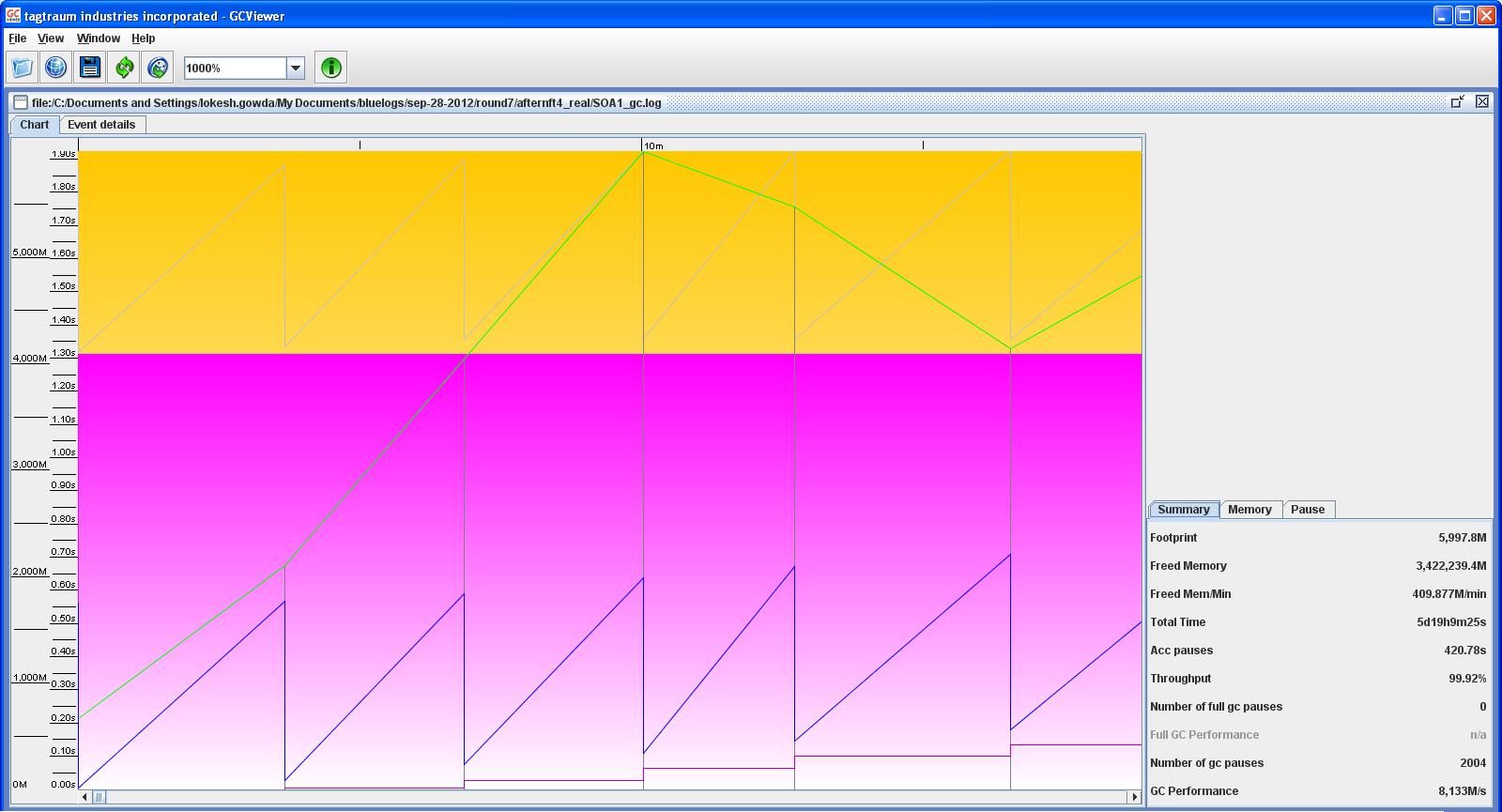
Task: Click the floppy disk export icon
Action: coord(89,68)
